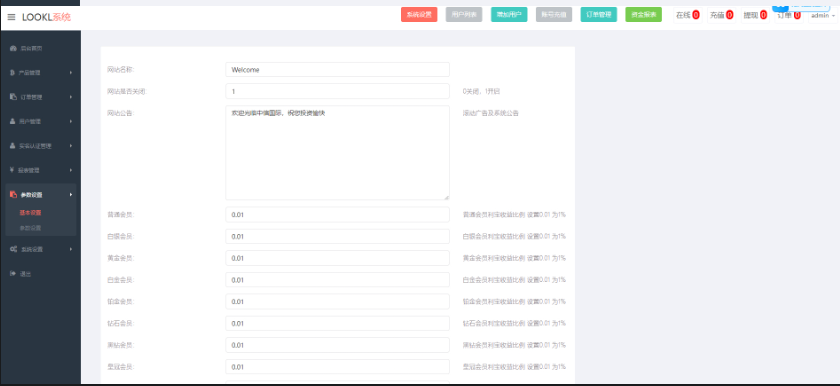Open the dashboard home icon in sidebar
The height and width of the screenshot is (386, 840).
13,48
